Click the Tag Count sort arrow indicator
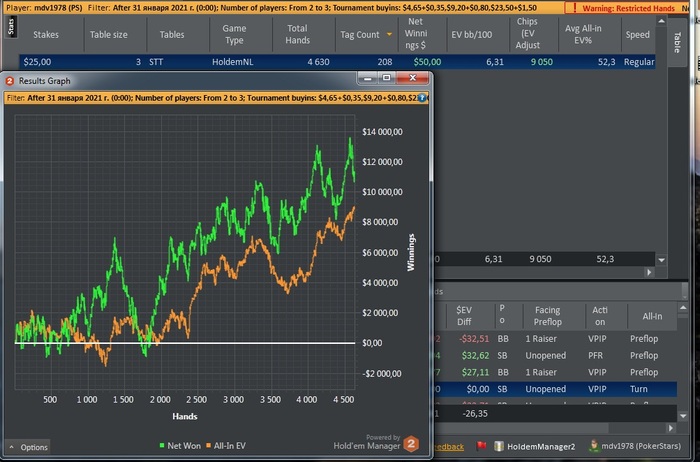 click(389, 34)
